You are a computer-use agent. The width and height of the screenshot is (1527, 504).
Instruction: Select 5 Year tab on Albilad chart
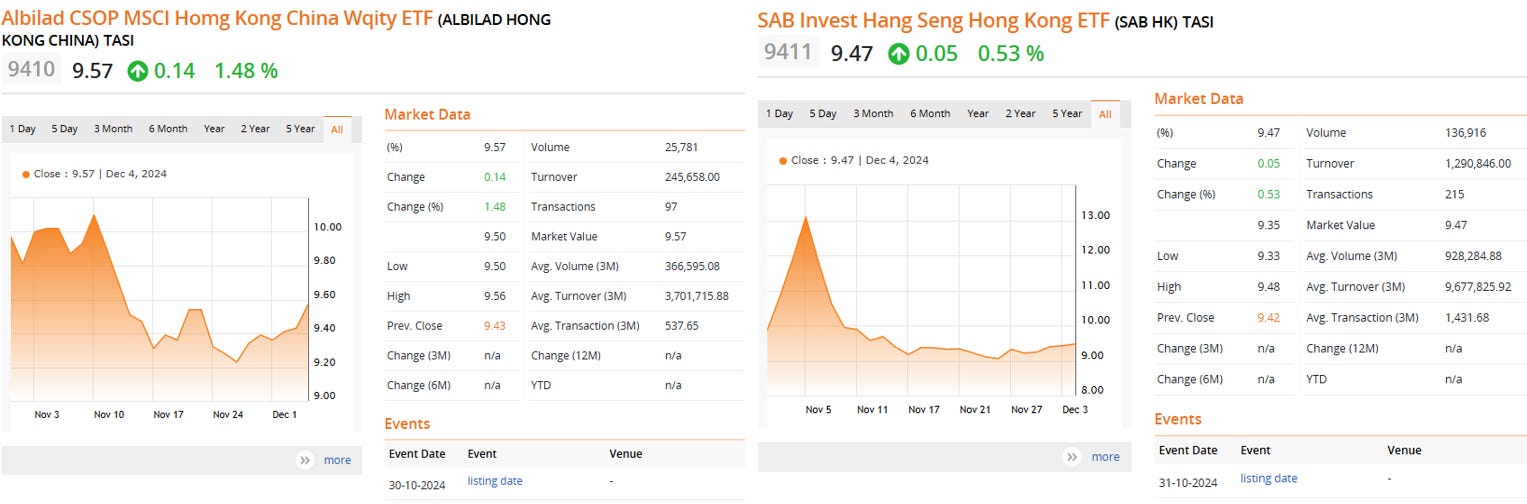click(x=300, y=128)
